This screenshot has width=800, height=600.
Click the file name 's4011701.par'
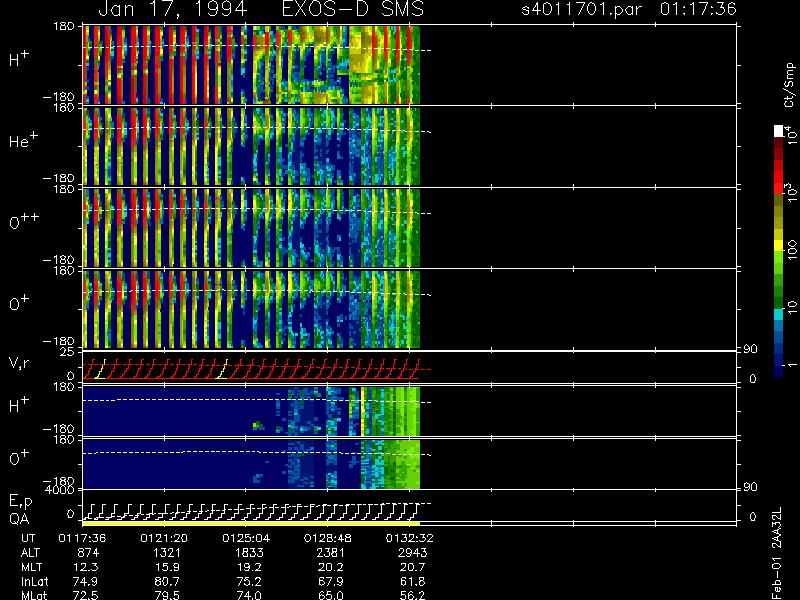click(x=581, y=9)
